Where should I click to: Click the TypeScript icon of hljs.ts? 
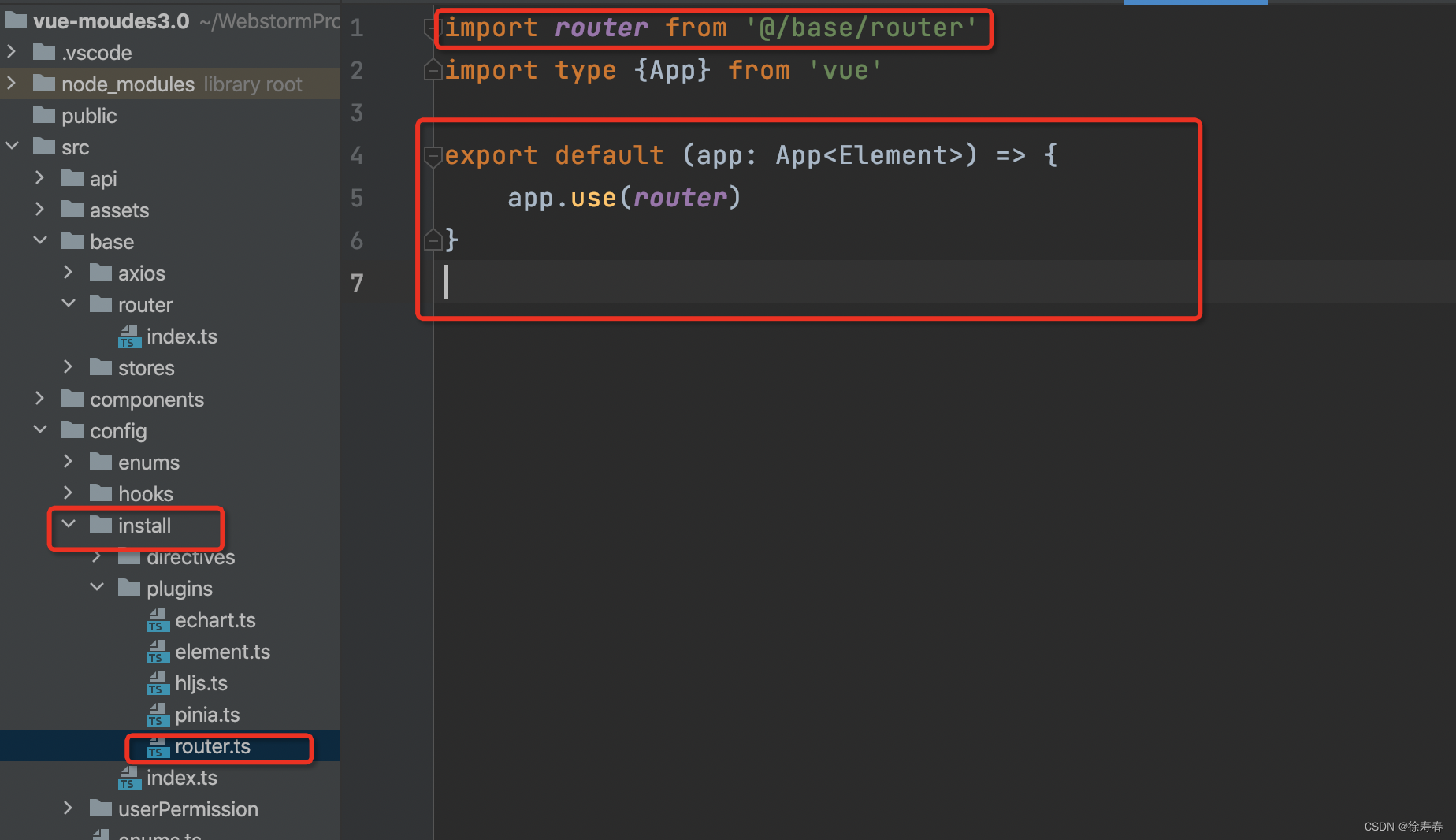[x=158, y=683]
